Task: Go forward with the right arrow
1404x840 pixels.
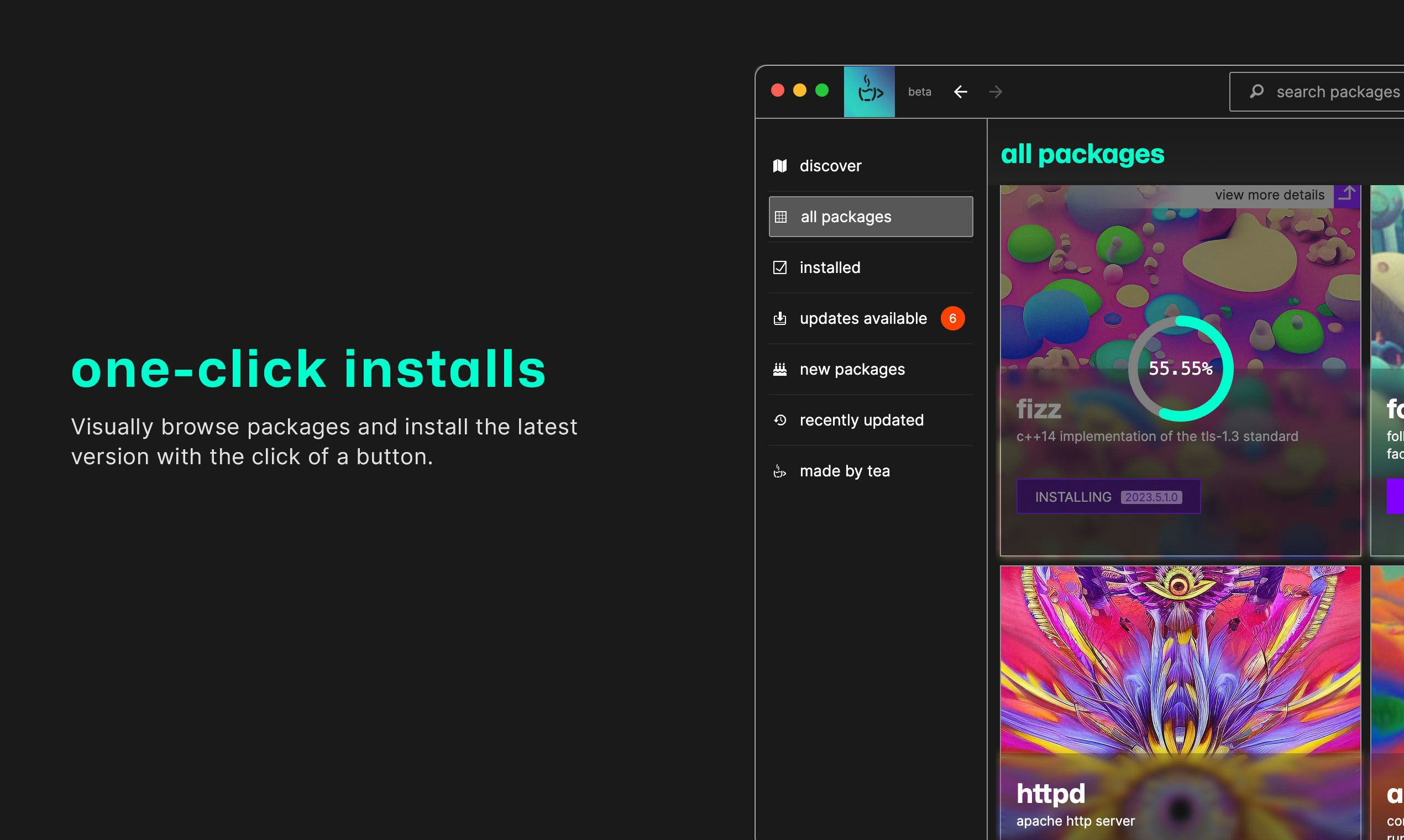Action: [x=996, y=92]
